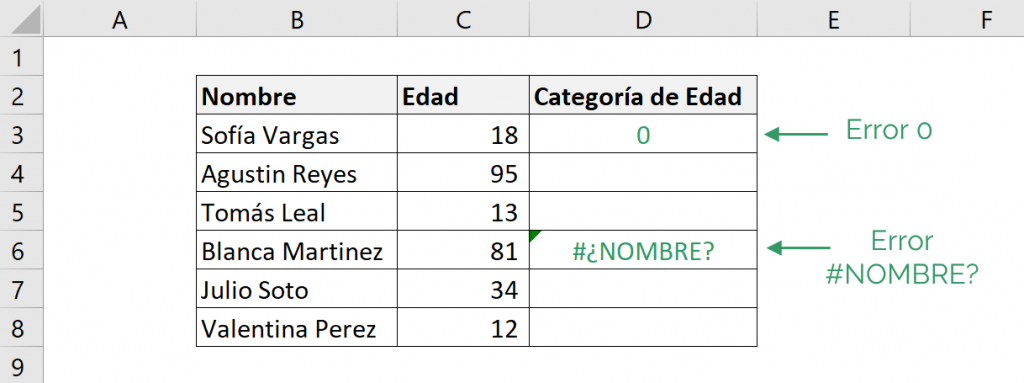1024x383 pixels.
Task: Click the cell showing #¿NOMBRE? error
Action: click(x=643, y=250)
